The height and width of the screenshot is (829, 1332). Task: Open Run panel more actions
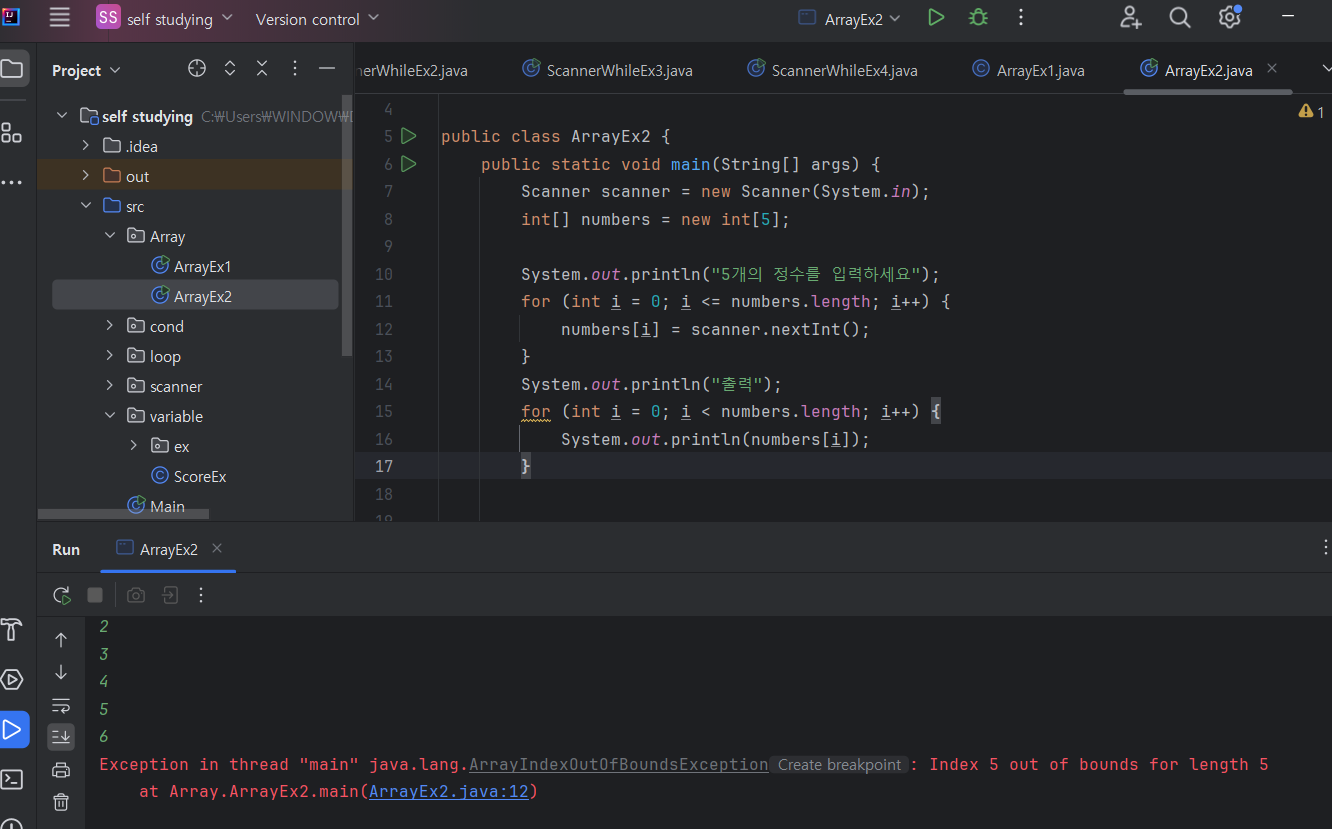[x=201, y=595]
